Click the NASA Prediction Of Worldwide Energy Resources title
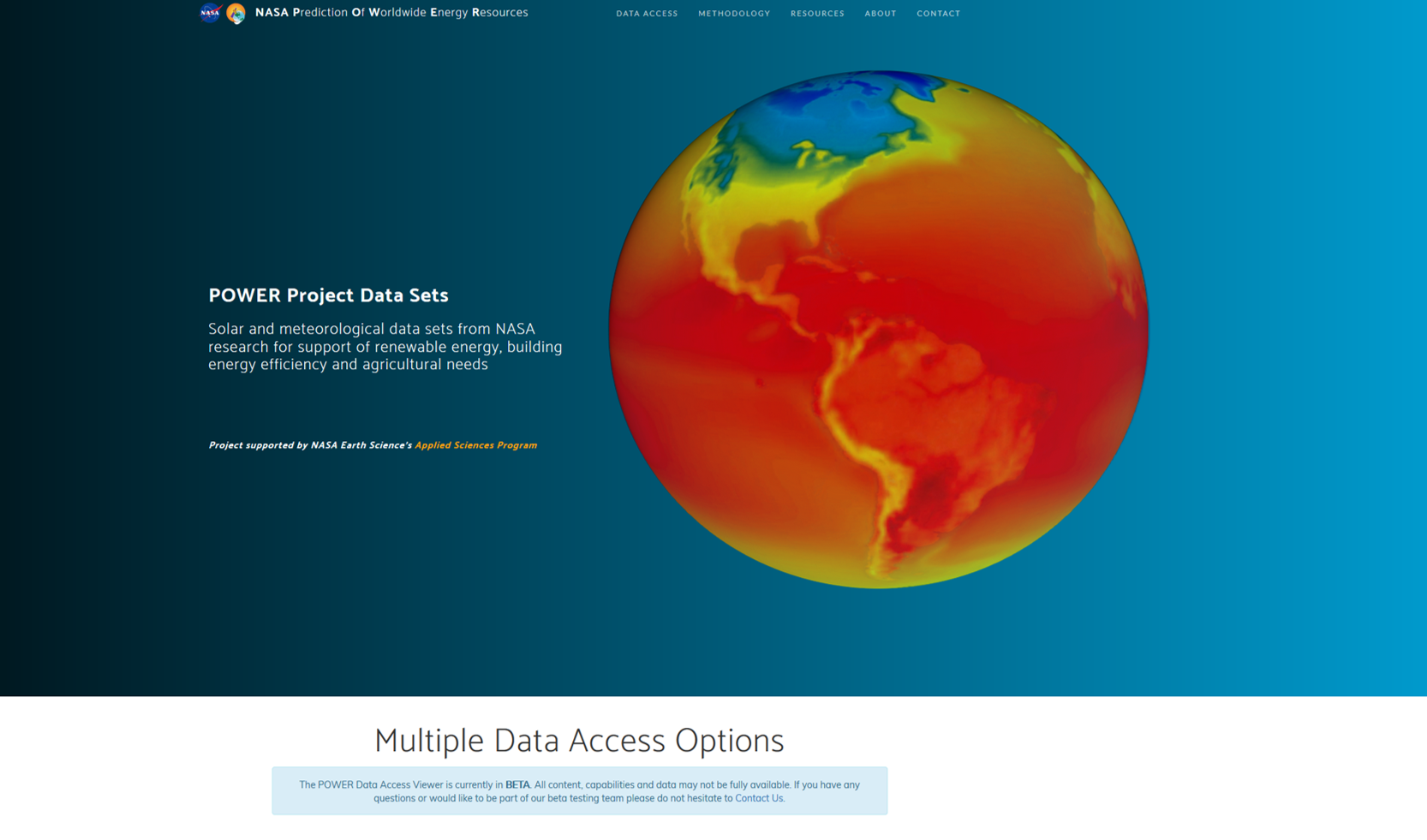The image size is (1427, 840). click(x=391, y=13)
